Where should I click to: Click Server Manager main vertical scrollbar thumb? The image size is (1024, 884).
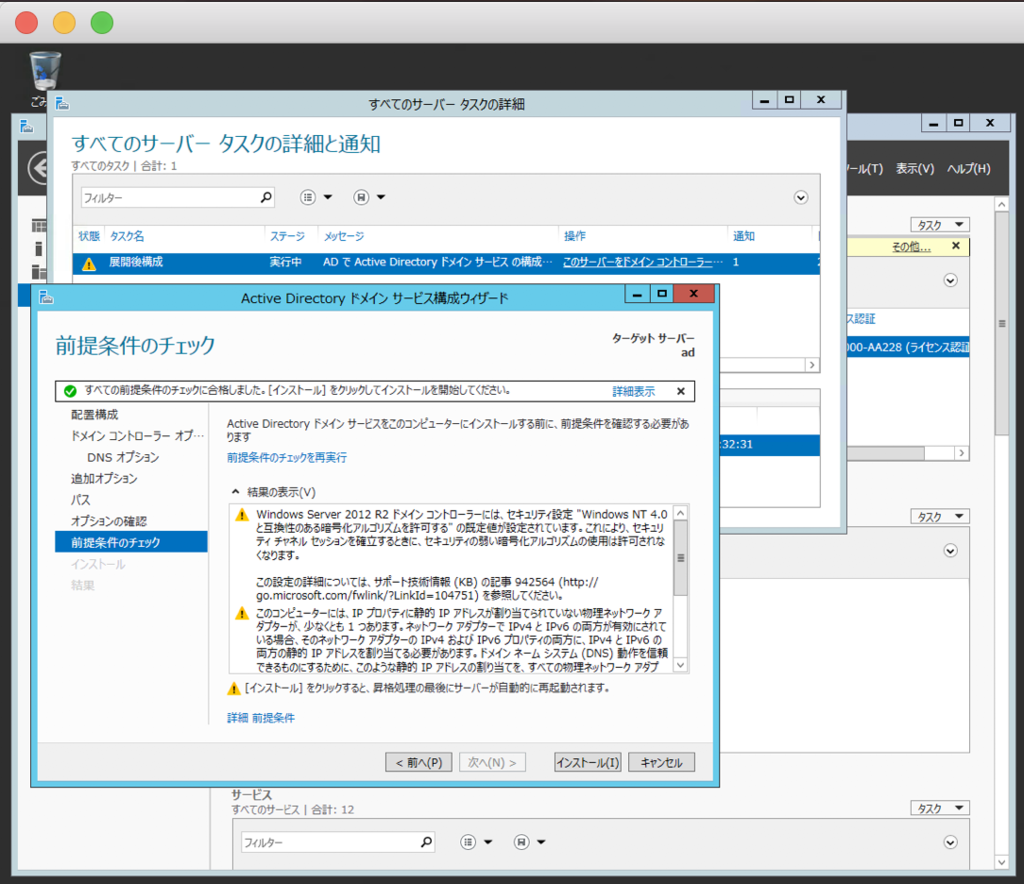[1001, 323]
